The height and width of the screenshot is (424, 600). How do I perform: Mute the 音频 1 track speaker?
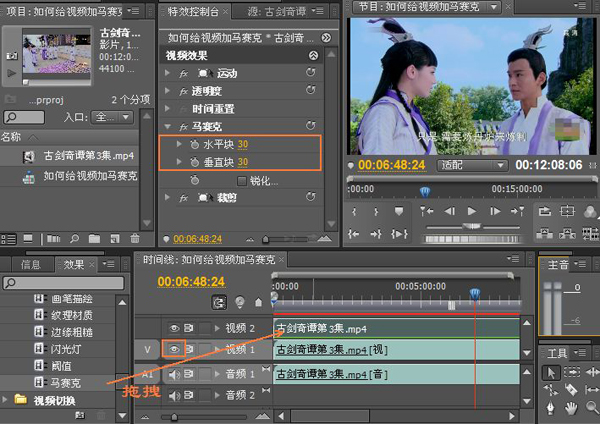click(174, 374)
